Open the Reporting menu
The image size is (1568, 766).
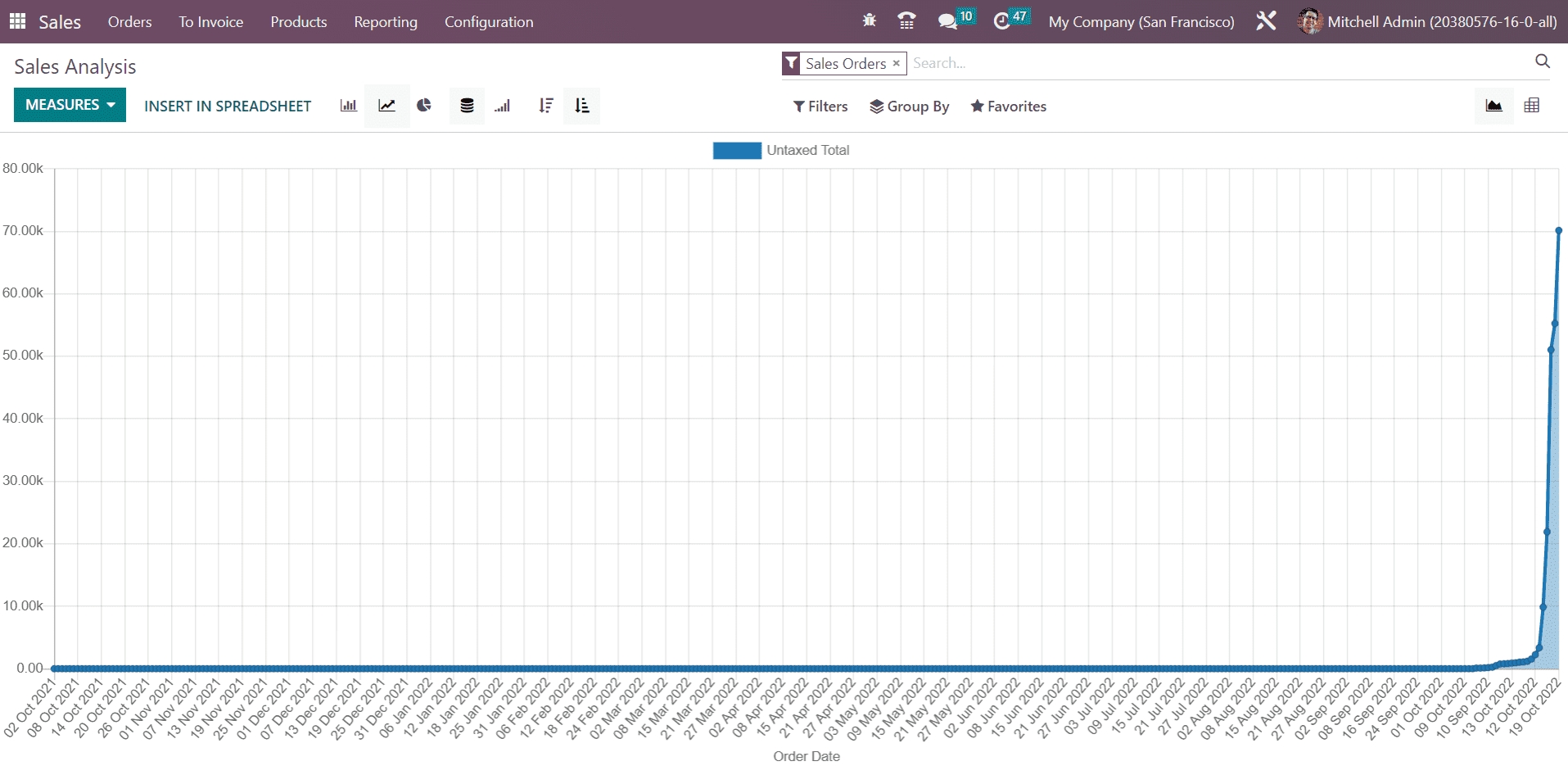tap(386, 22)
